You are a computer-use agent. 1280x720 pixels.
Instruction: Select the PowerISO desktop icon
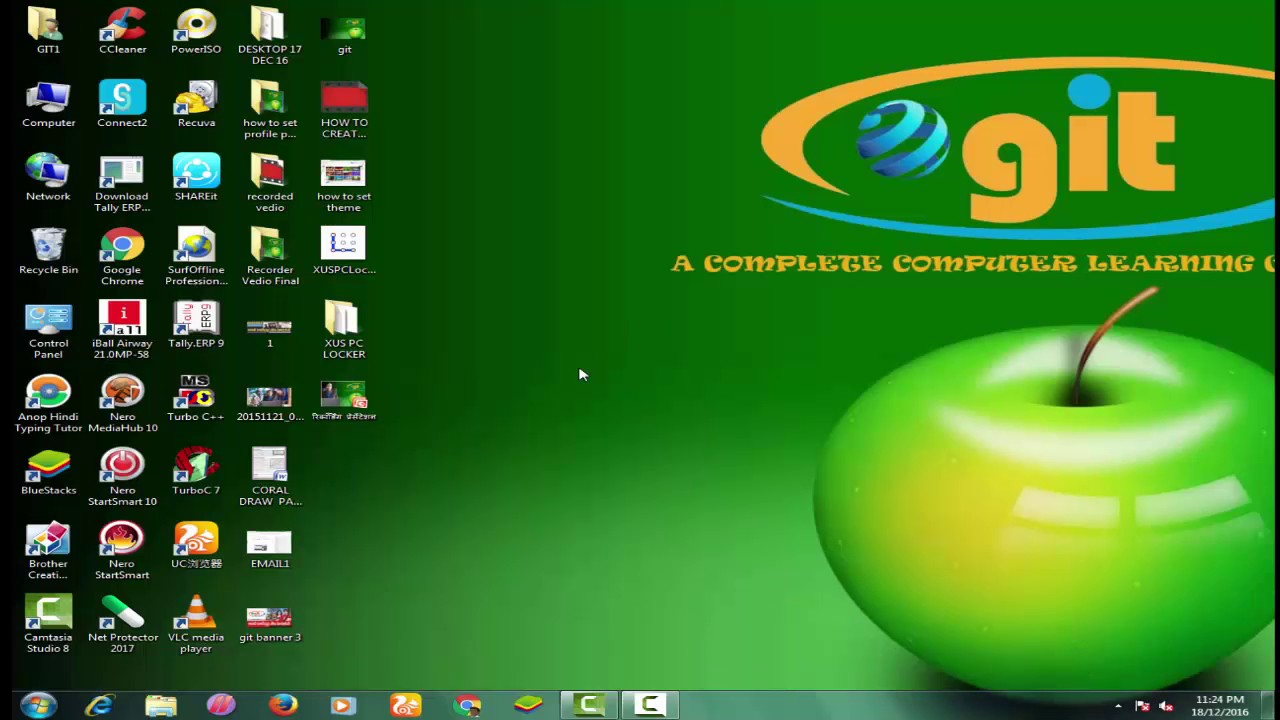(x=196, y=31)
